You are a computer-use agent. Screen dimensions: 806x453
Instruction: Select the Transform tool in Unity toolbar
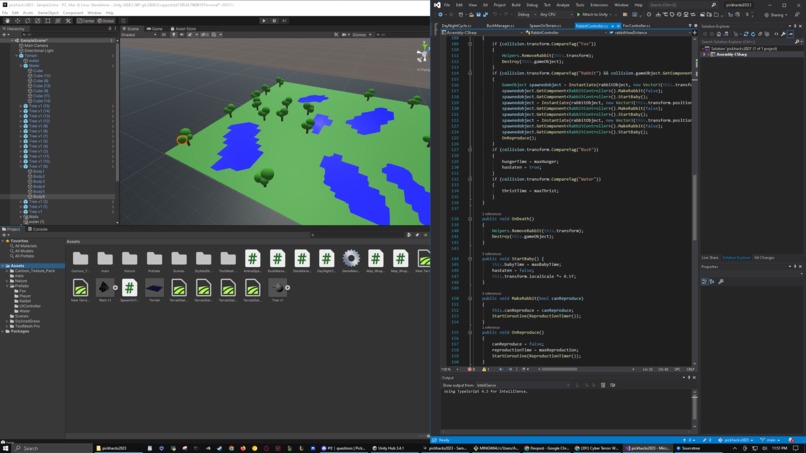coord(58,21)
